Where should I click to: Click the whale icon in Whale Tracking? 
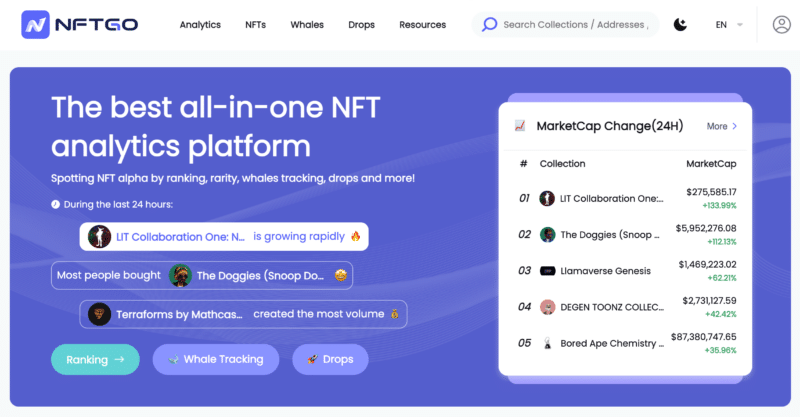point(173,359)
